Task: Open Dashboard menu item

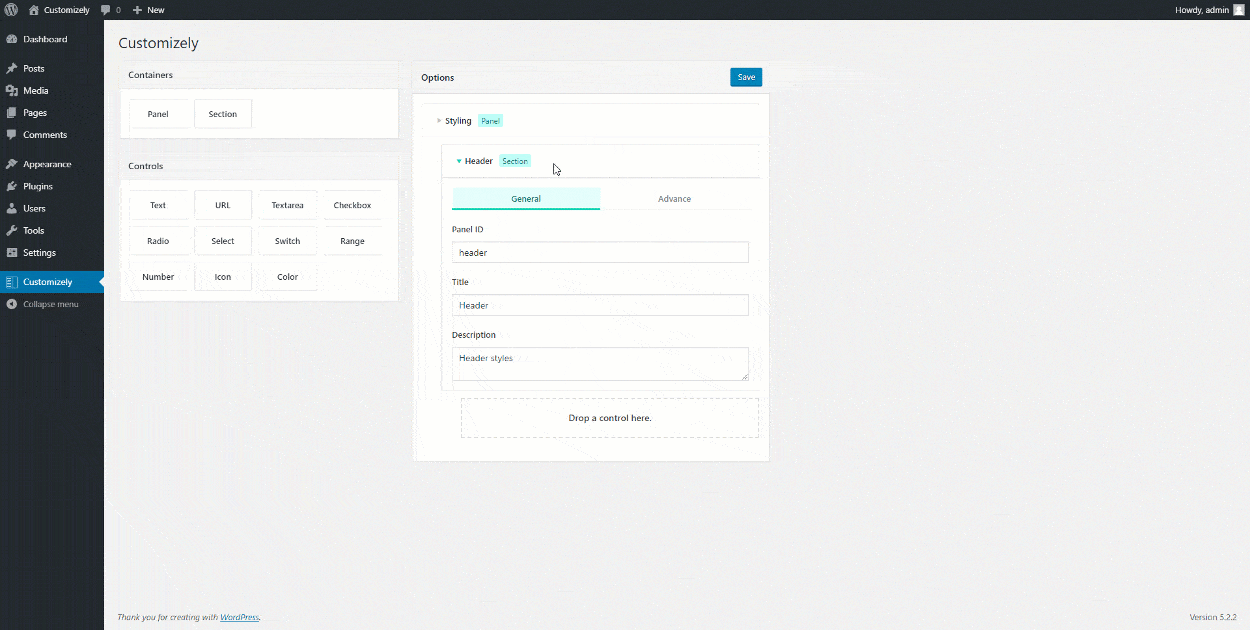Action: click(52, 39)
